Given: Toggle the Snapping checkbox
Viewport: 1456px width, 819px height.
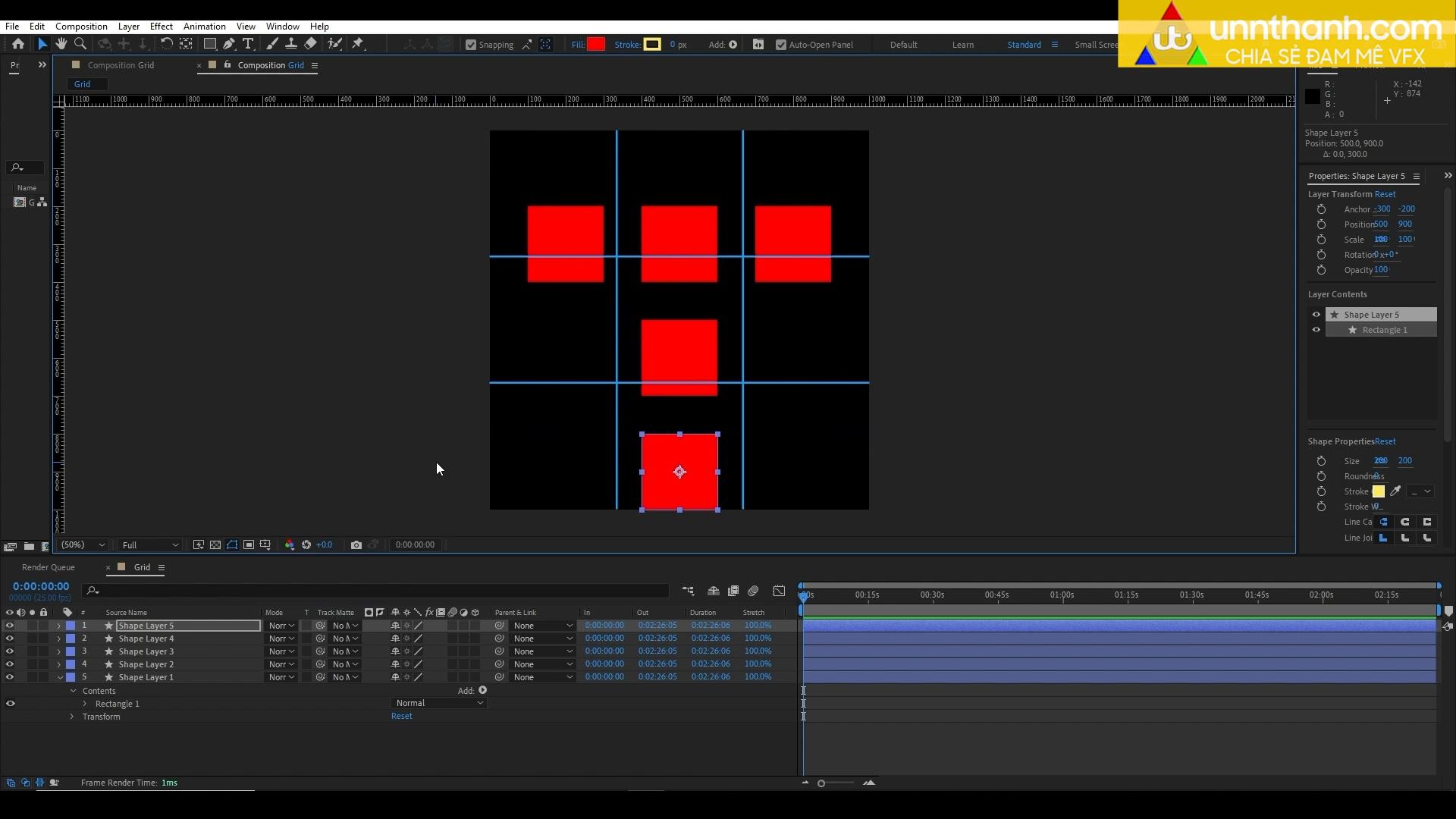Looking at the screenshot, I should pos(471,45).
